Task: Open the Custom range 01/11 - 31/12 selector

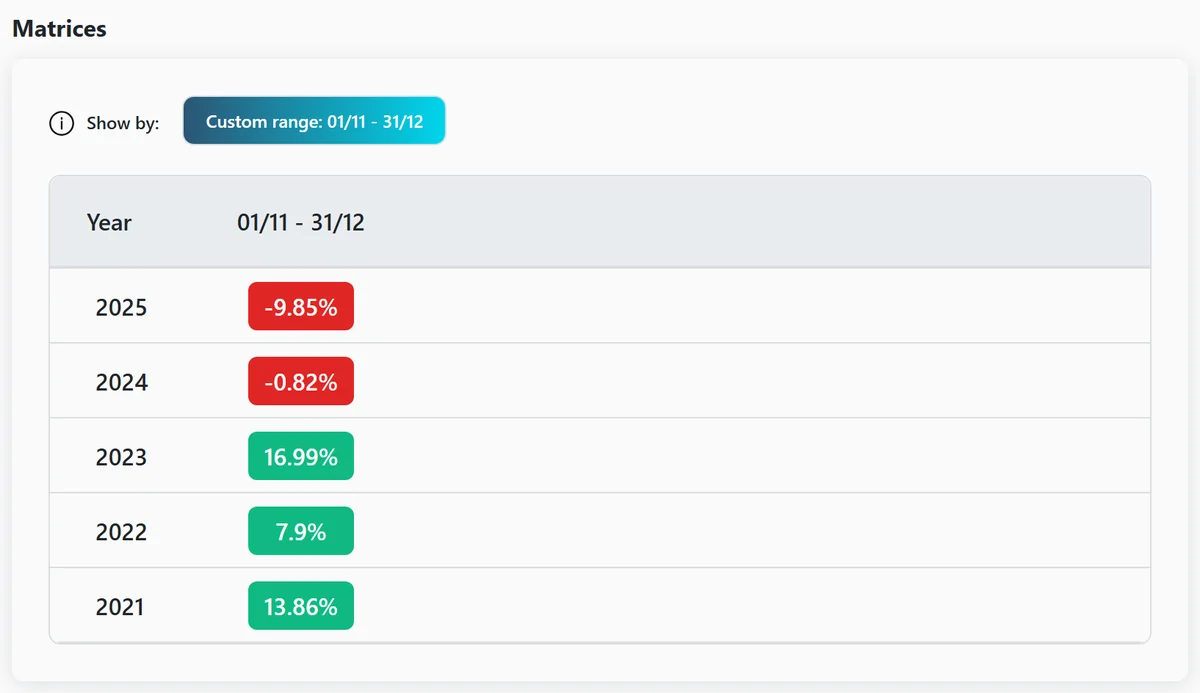Action: click(x=314, y=121)
